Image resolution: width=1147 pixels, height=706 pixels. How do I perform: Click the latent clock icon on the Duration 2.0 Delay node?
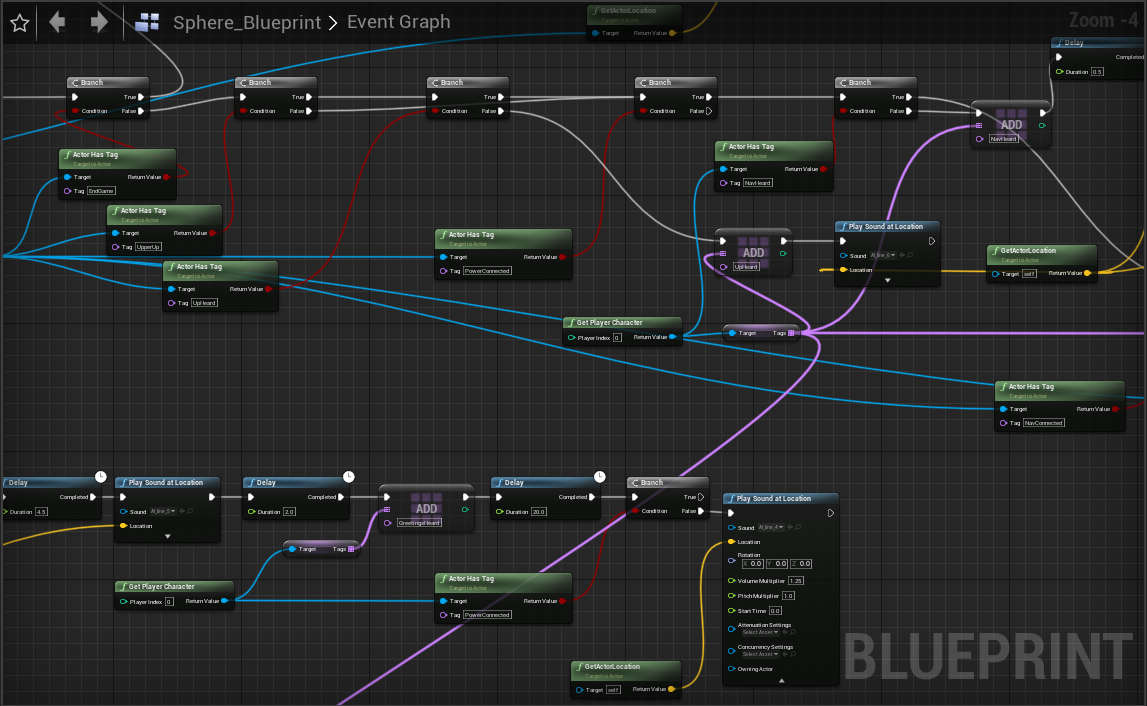click(348, 475)
